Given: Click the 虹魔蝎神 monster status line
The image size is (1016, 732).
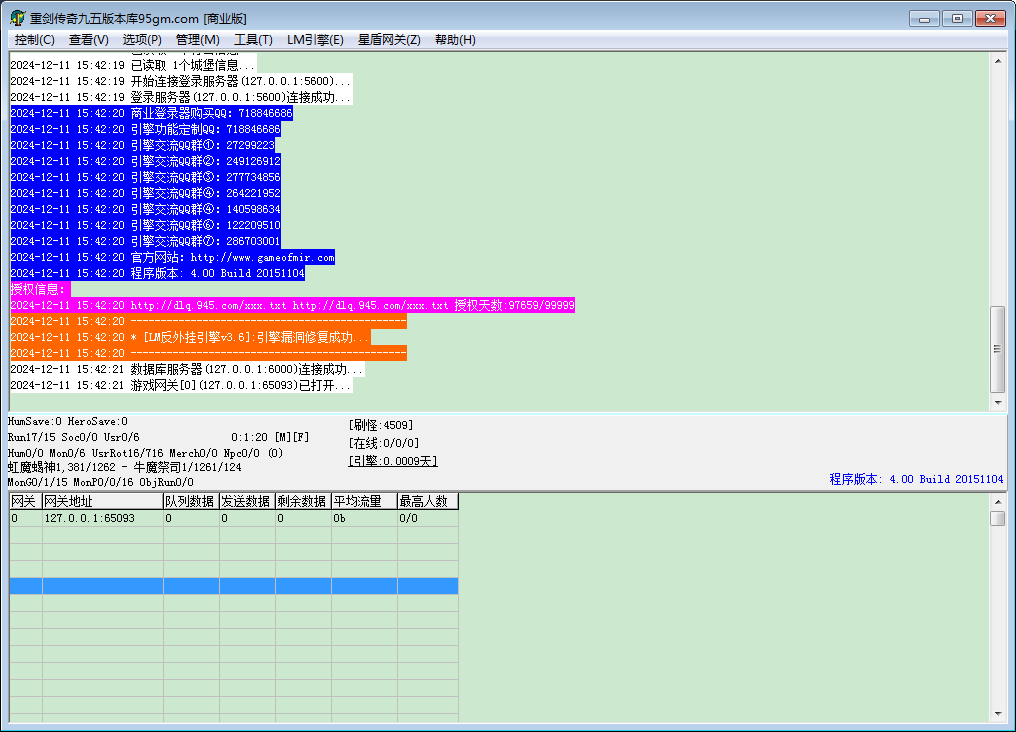Looking at the screenshot, I should 124,467.
